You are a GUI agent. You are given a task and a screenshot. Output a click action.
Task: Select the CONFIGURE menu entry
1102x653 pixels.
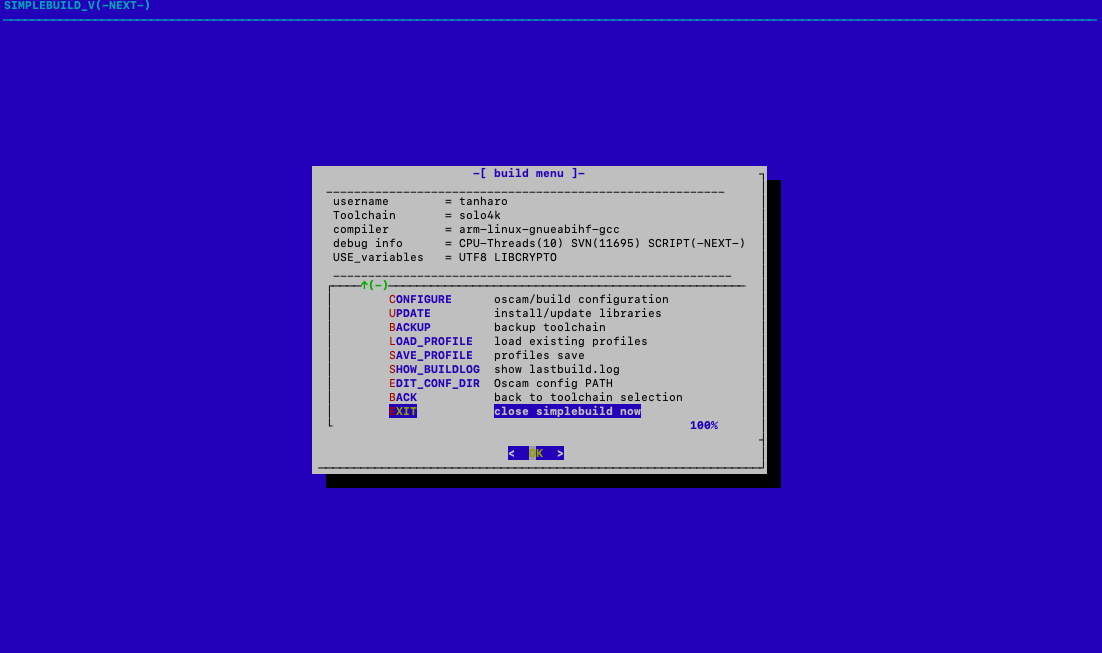(420, 299)
